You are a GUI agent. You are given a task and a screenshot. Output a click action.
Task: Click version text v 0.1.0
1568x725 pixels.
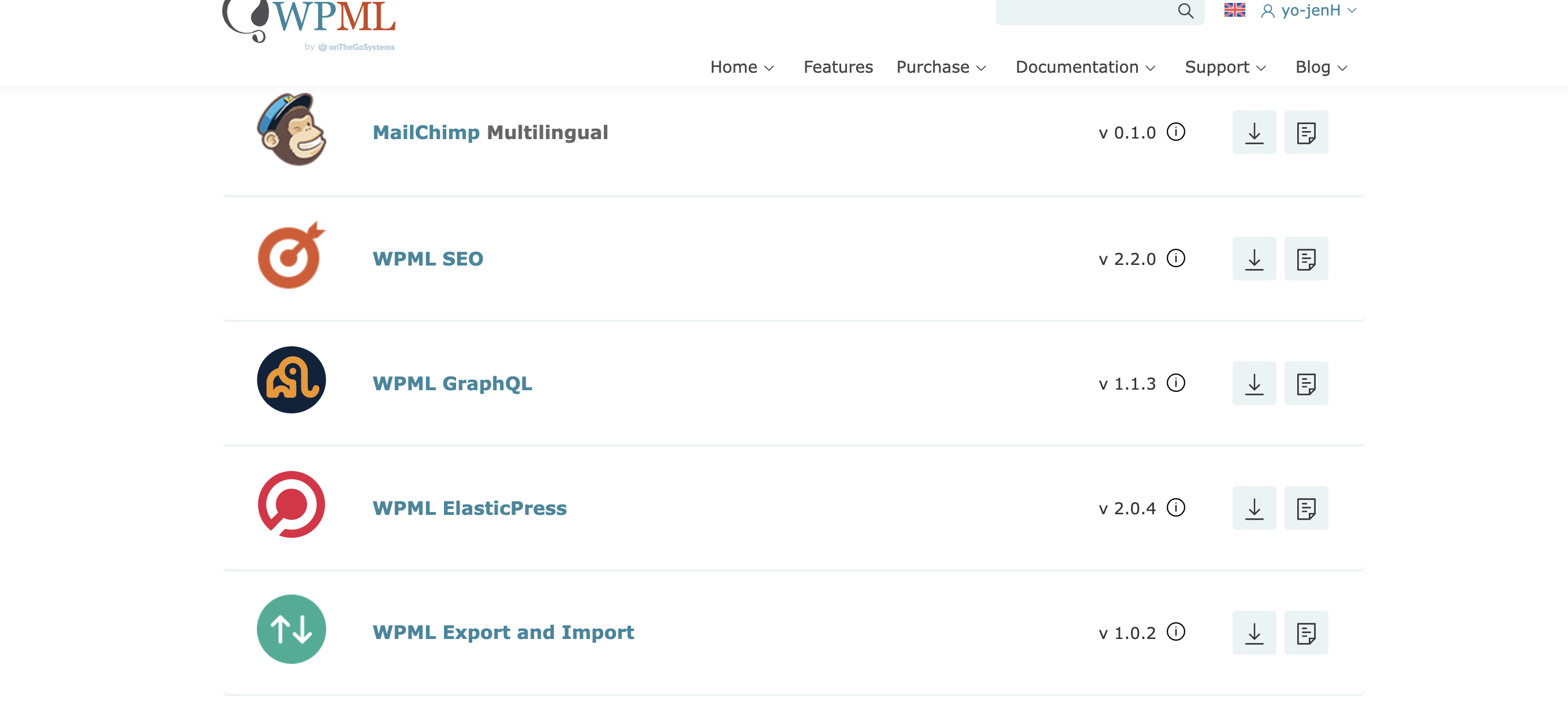click(x=1127, y=133)
